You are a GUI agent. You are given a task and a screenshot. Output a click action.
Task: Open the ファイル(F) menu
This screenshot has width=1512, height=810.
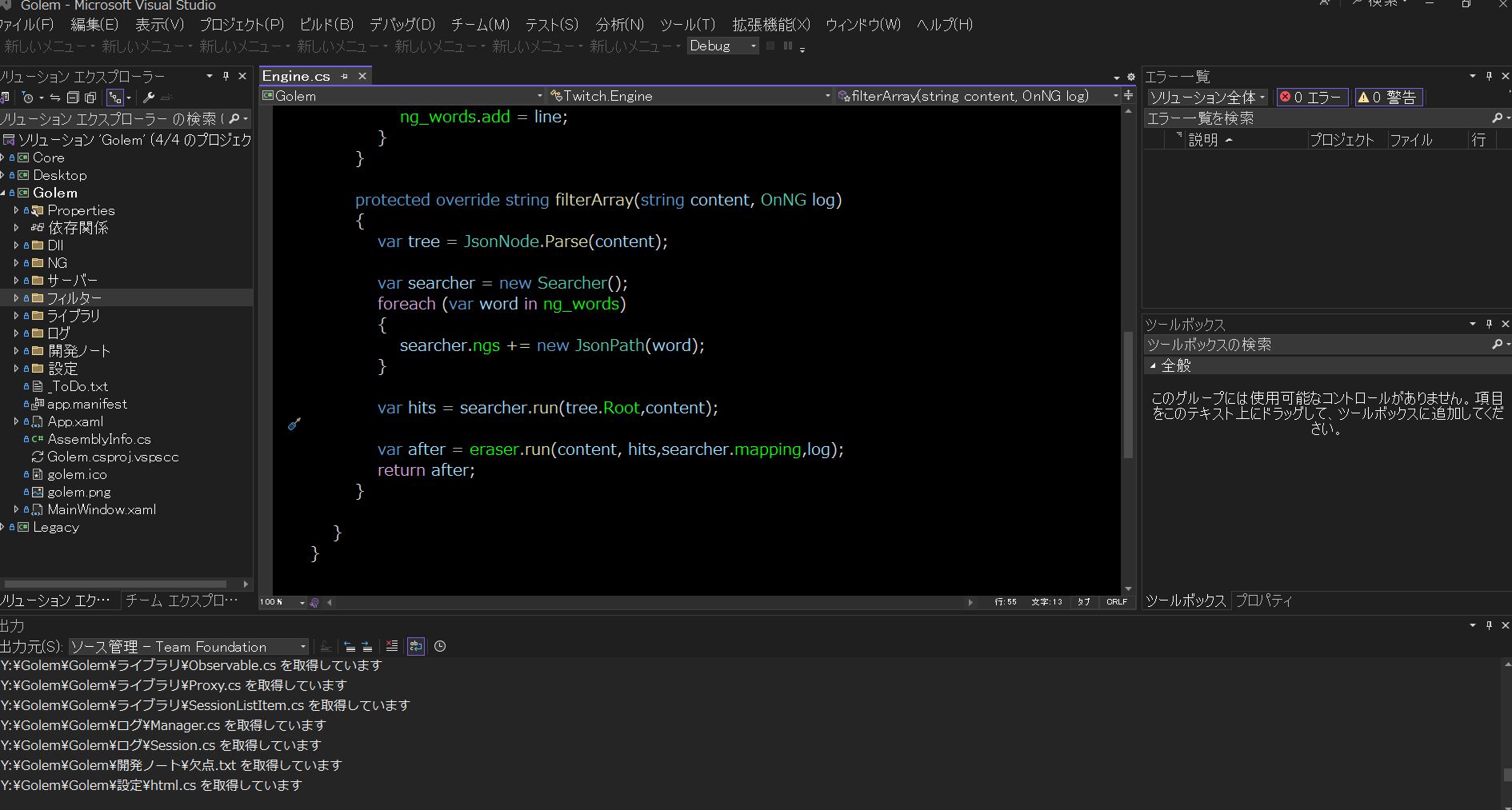pos(26,25)
